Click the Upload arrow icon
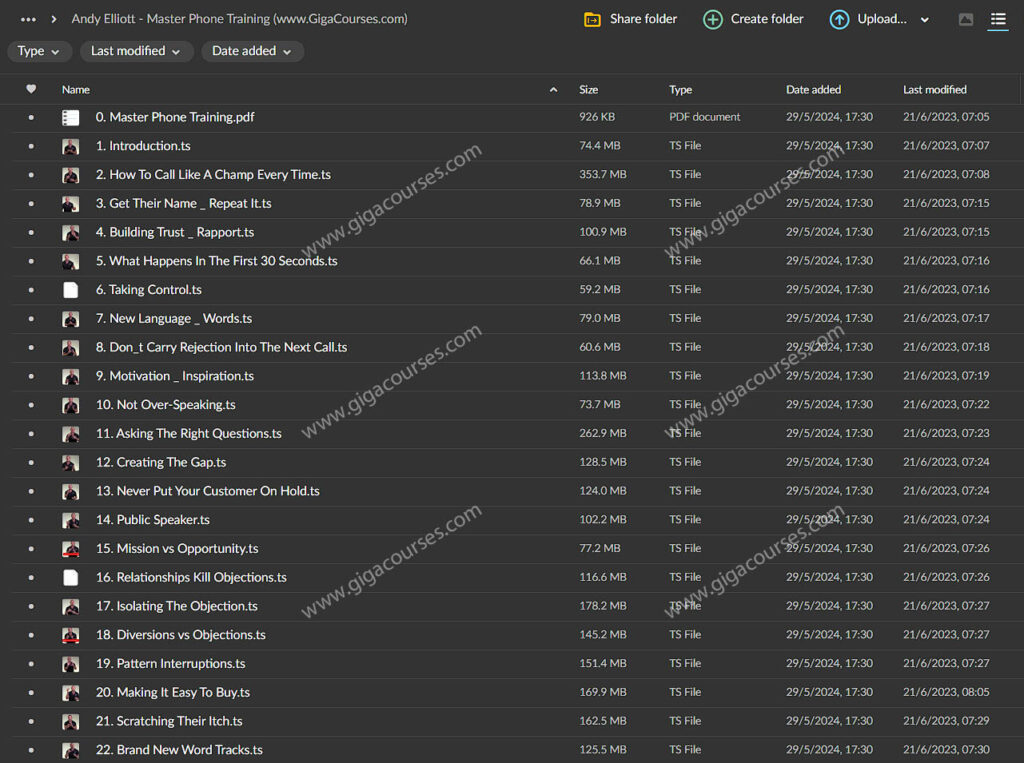 [839, 19]
